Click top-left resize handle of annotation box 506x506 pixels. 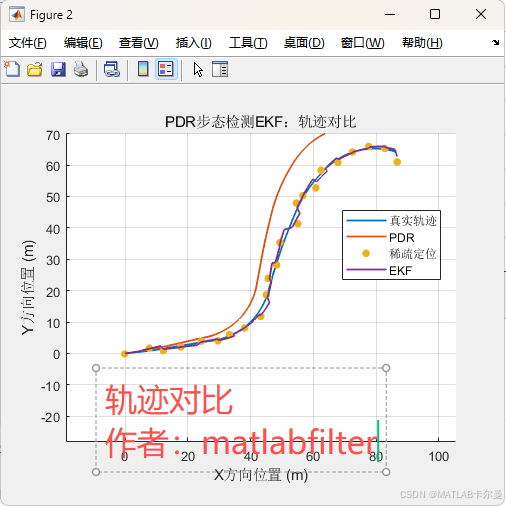(96, 368)
